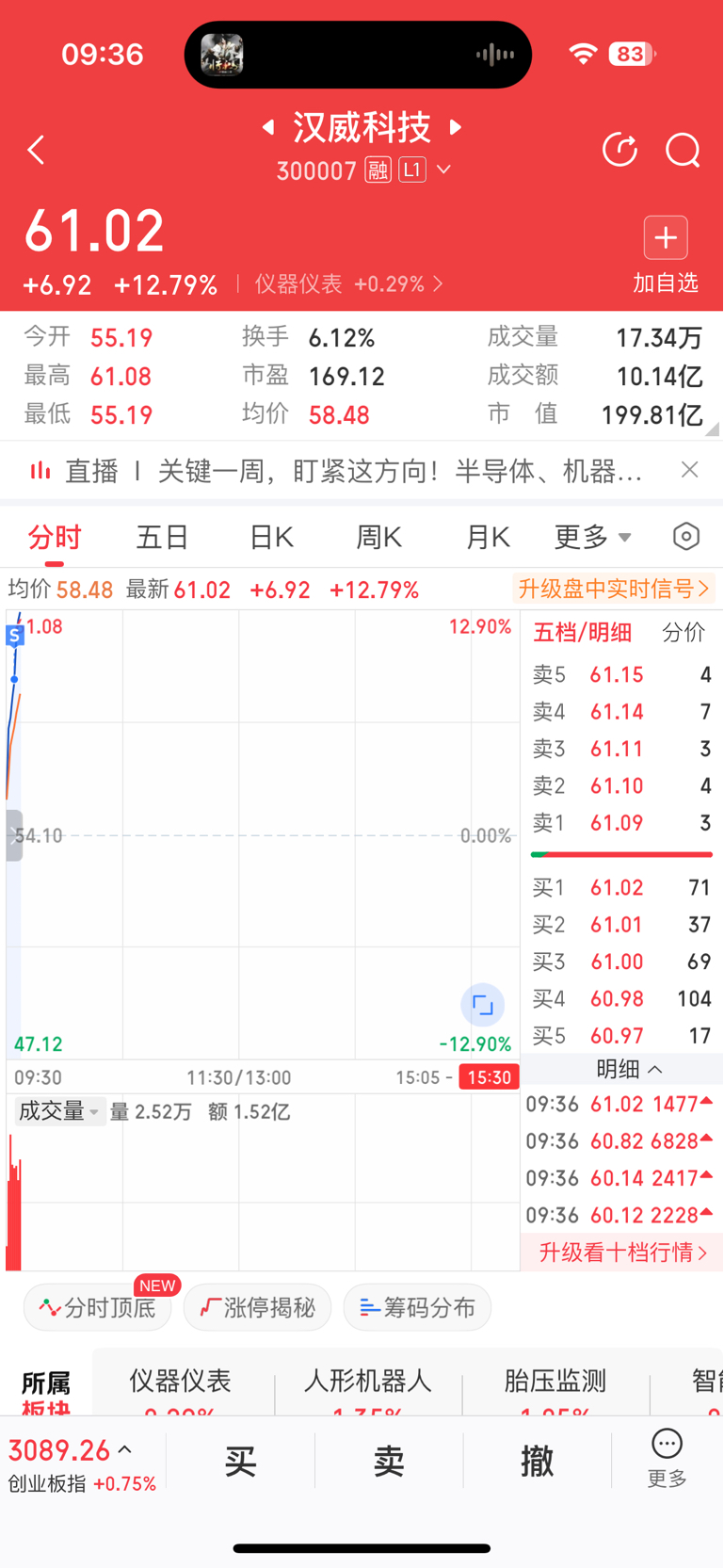Tap 买3 price 61.00
The image size is (724, 1568).
(x=617, y=962)
